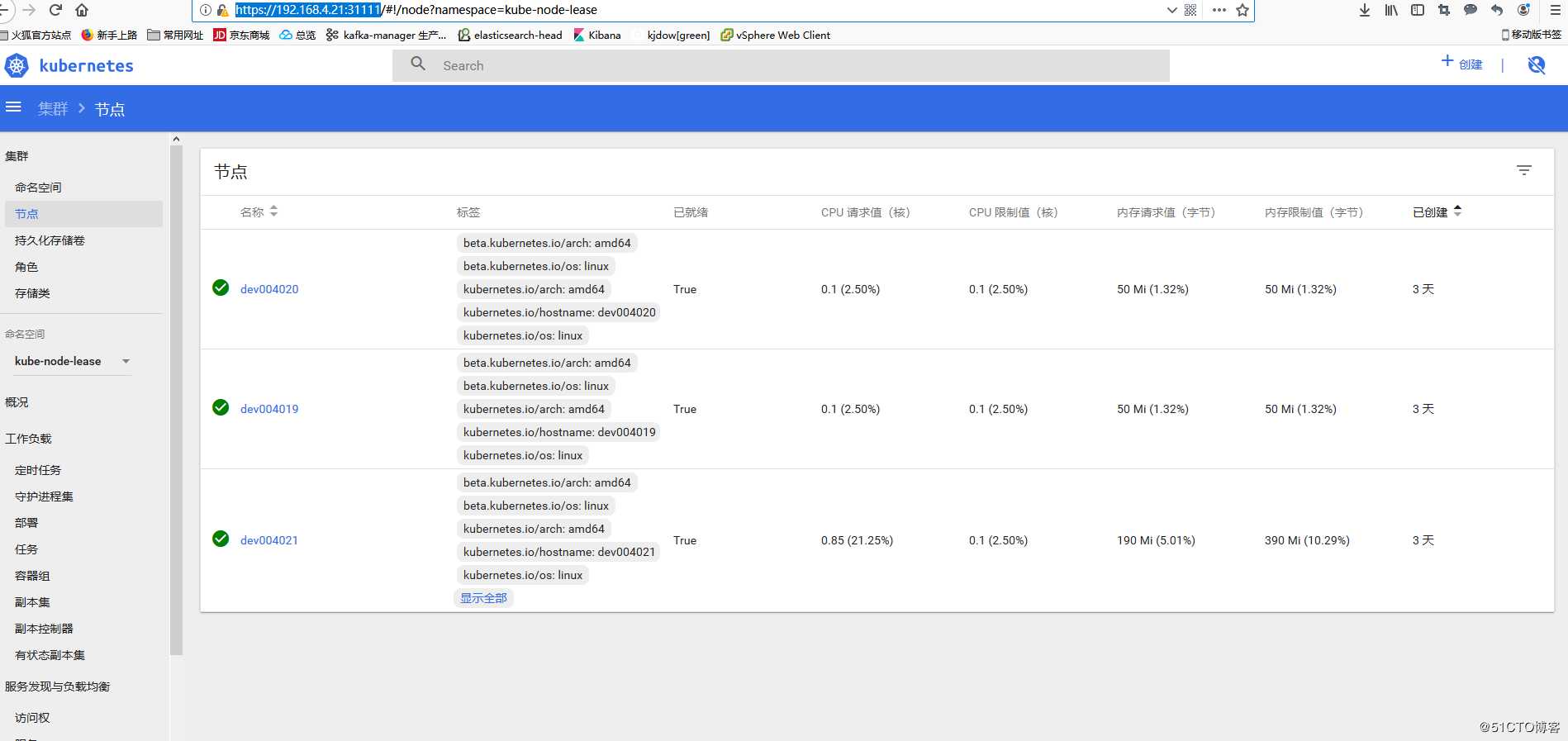Open node dev004020 details
Viewport: 1568px width, 741px height.
[x=269, y=289]
